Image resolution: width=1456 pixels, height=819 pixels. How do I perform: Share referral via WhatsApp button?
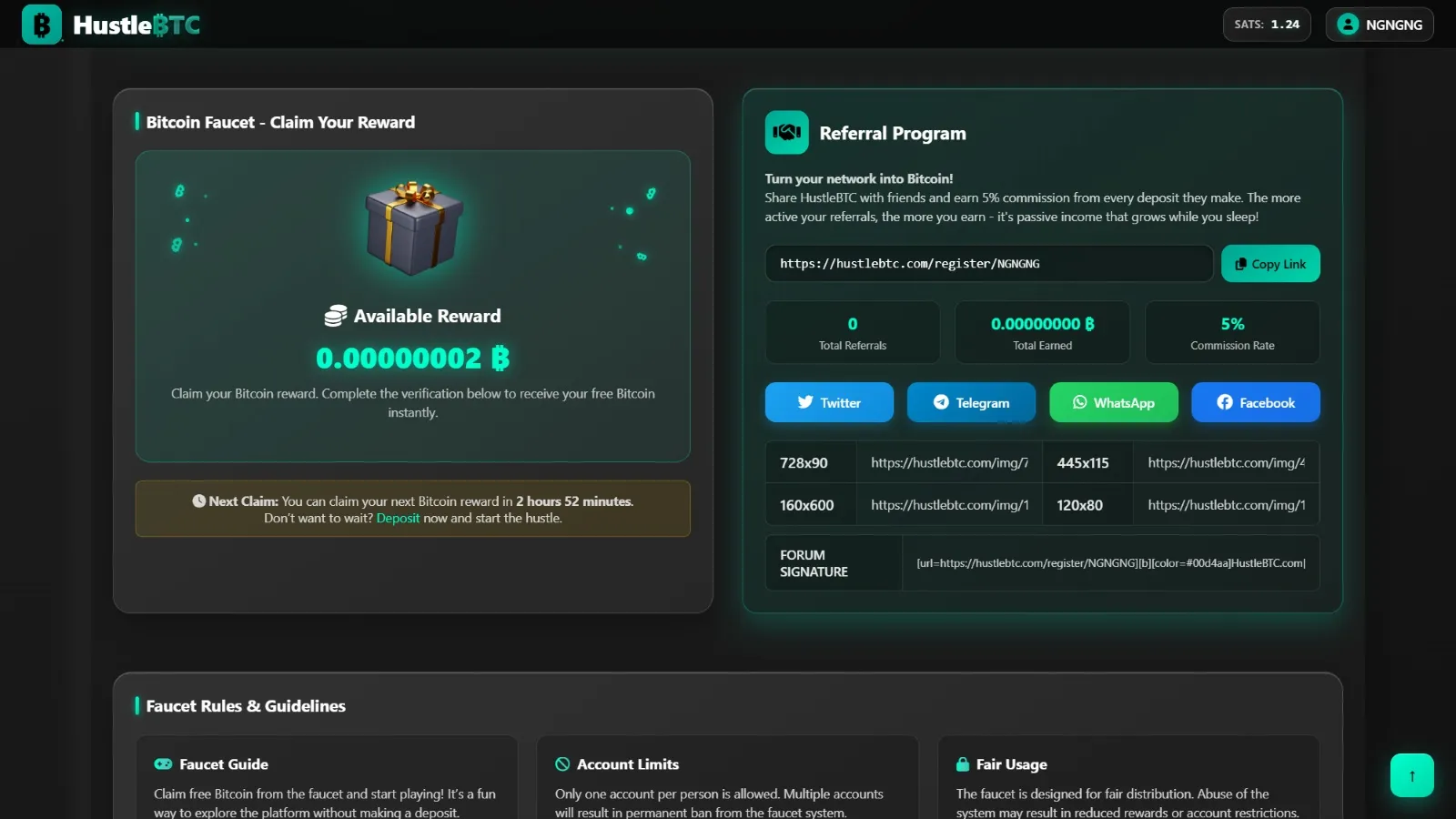pyautogui.click(x=1114, y=402)
